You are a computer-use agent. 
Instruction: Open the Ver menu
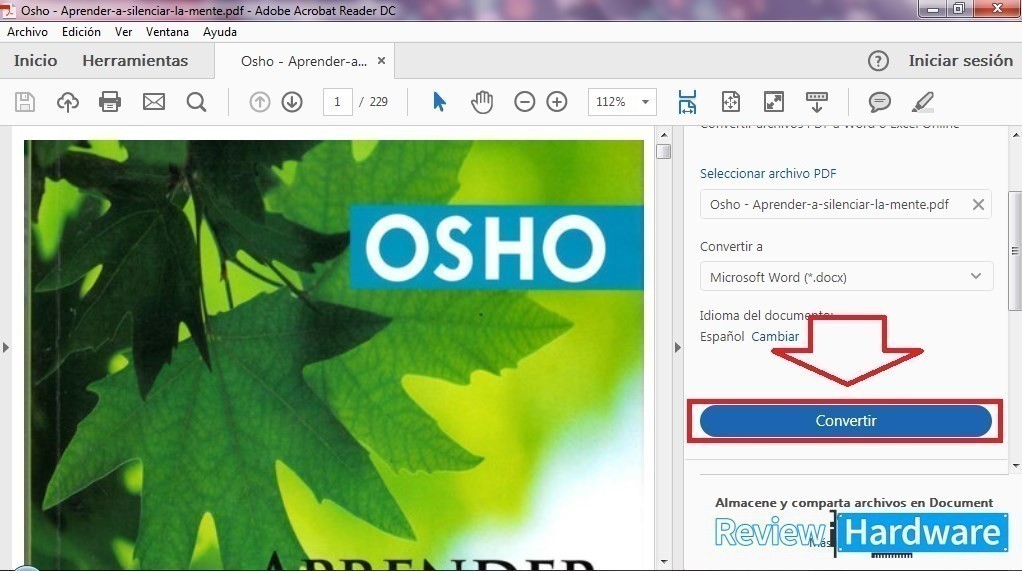(x=123, y=32)
